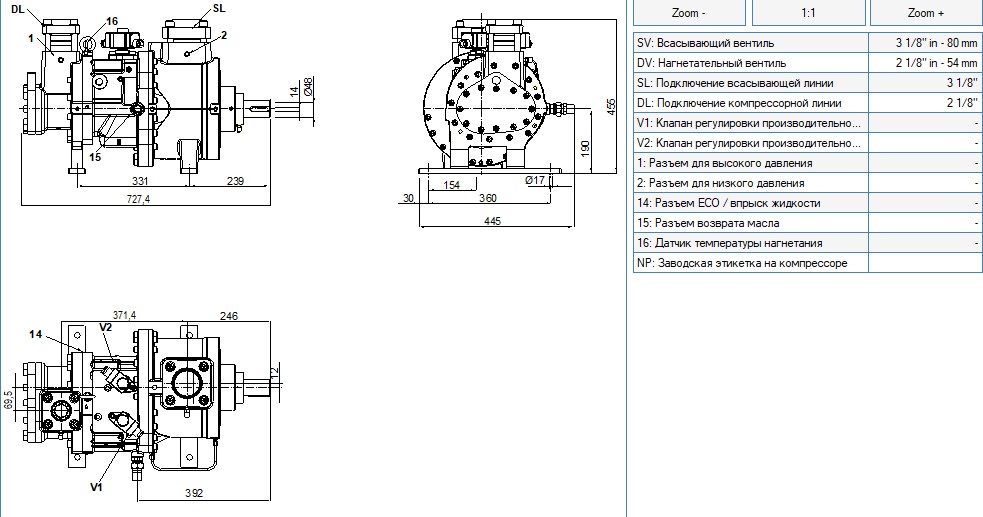Click the Zoom - button
Image resolution: width=983 pixels, height=517 pixels.
point(689,13)
